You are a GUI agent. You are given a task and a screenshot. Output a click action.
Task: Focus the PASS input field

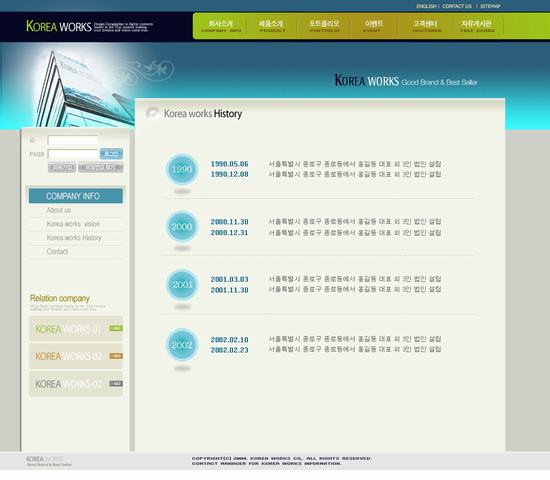coord(73,154)
